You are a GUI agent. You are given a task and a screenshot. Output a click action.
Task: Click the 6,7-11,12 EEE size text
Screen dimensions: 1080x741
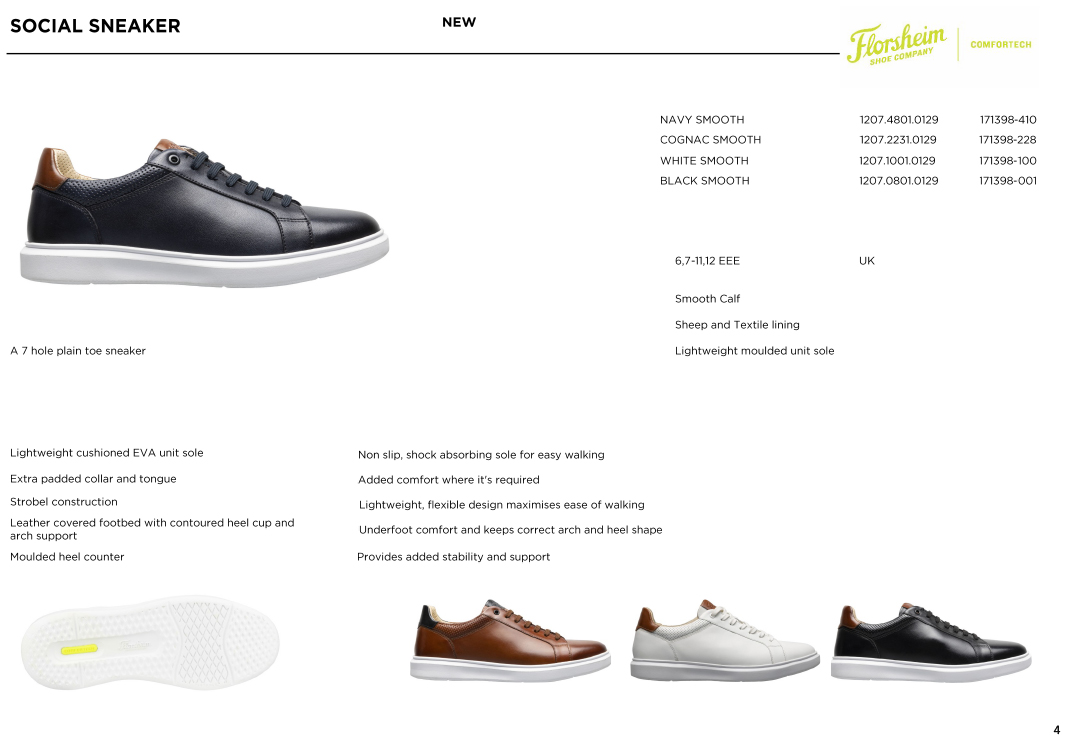(707, 261)
